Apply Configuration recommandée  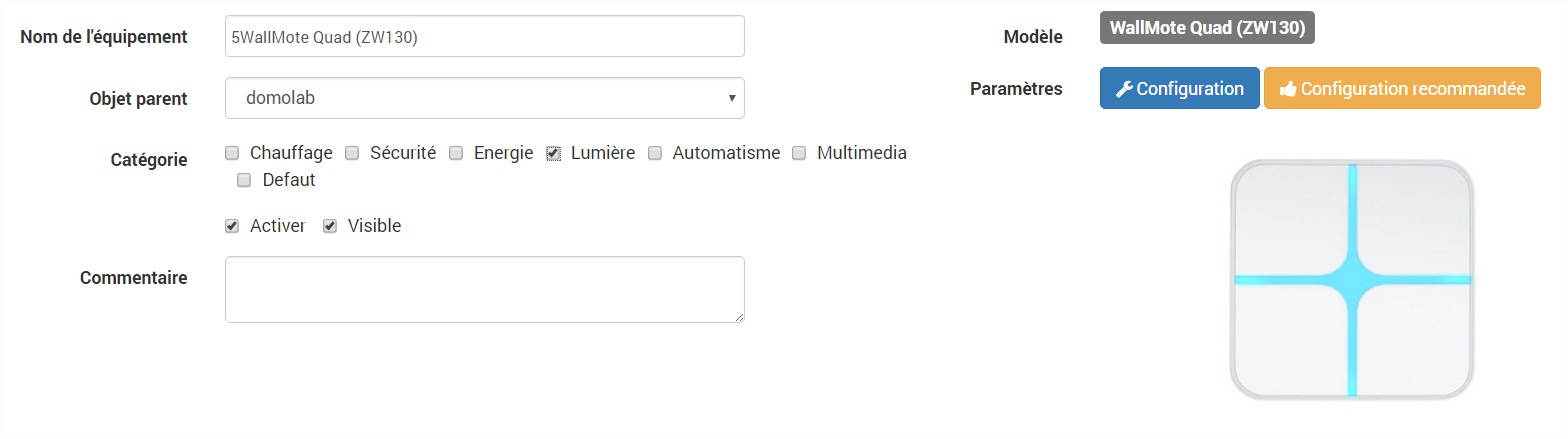click(x=1402, y=88)
